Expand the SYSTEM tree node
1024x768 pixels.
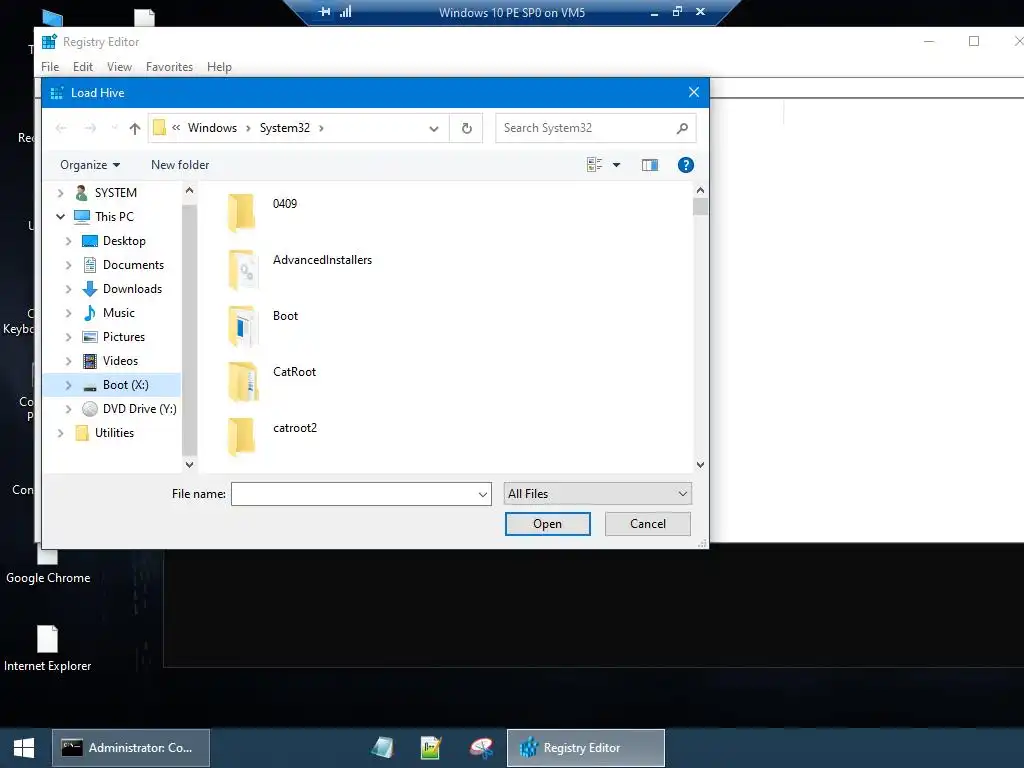[61, 193]
